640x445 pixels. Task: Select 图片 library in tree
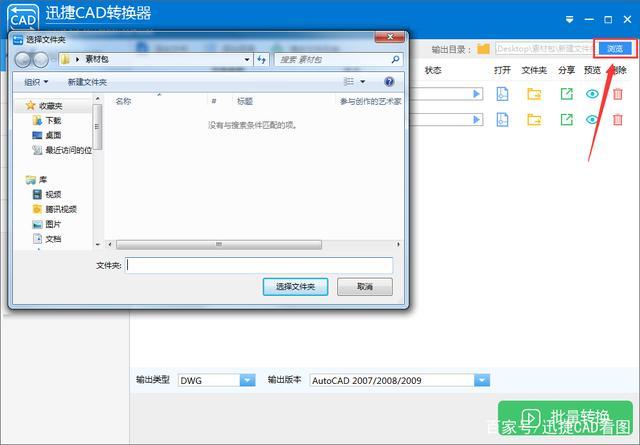coord(47,224)
